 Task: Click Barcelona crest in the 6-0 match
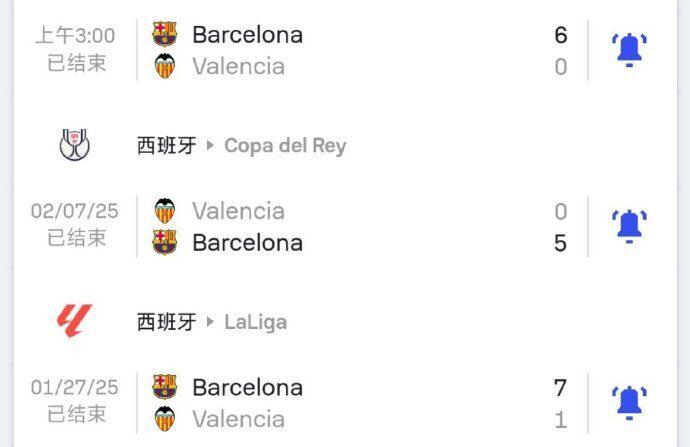tap(165, 35)
